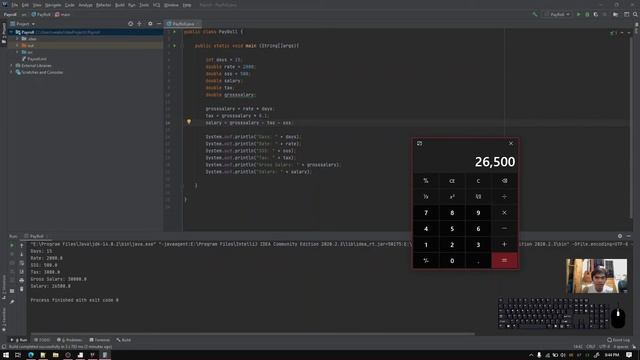Toggle calculator keep-on-top mode icon
Screen dimensions: 640x360
click(419, 144)
